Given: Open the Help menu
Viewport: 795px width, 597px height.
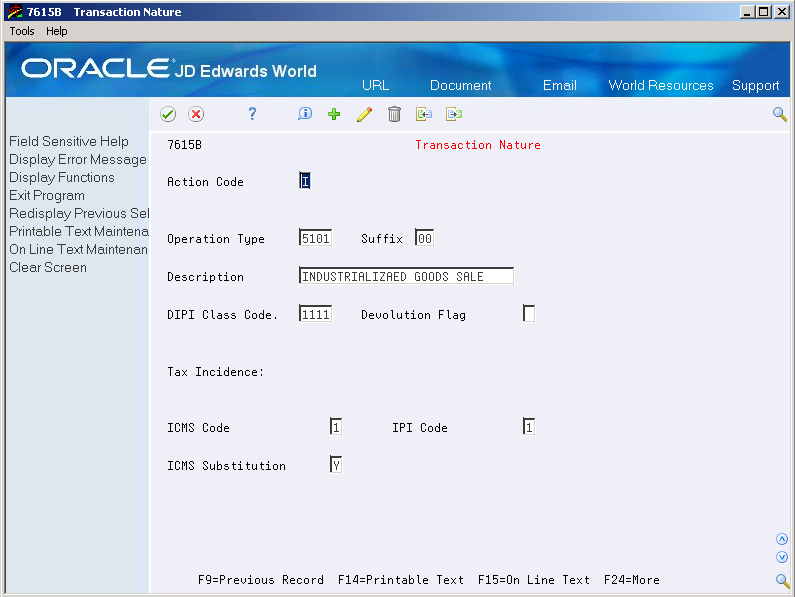Looking at the screenshot, I should coord(56,31).
